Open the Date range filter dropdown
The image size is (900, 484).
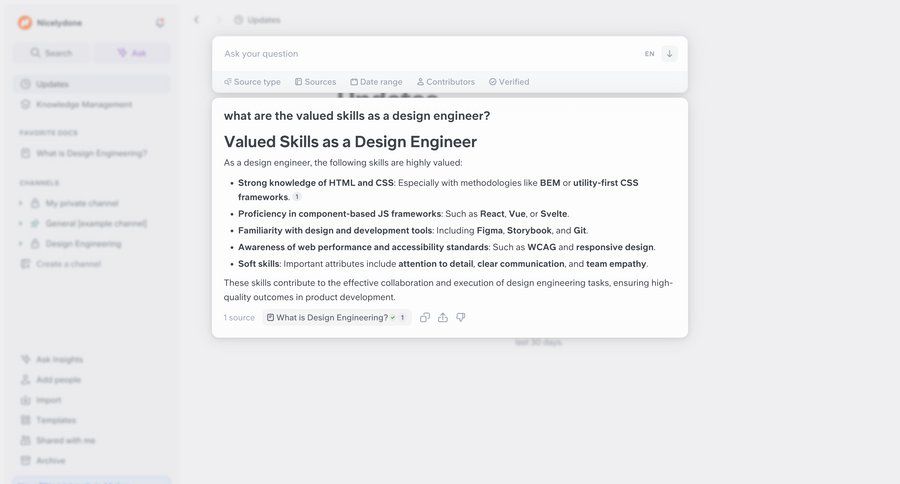click(x=376, y=82)
